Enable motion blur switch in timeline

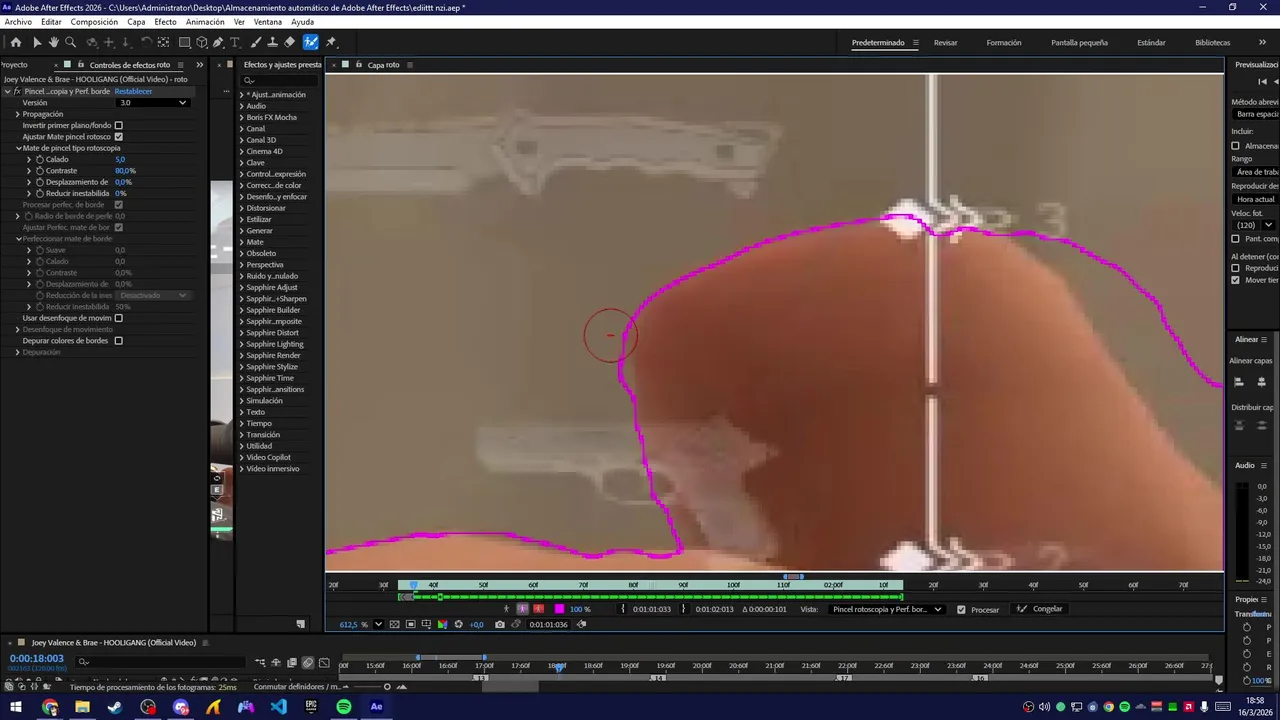[x=308, y=662]
